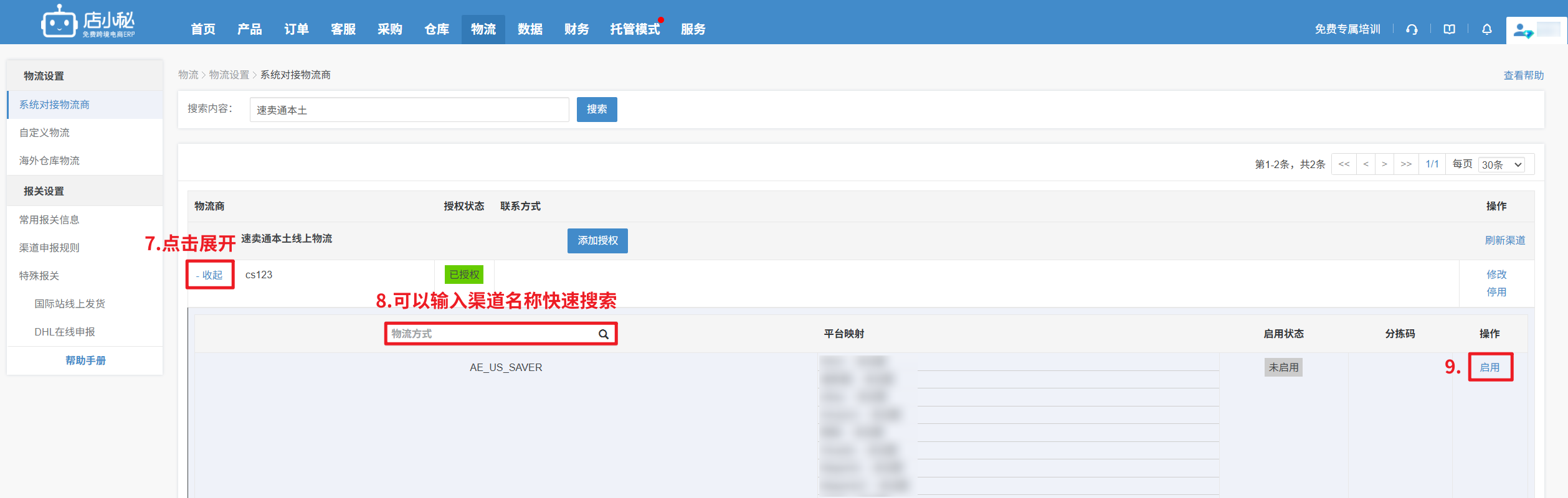Click the user account avatar icon

click(x=1523, y=30)
